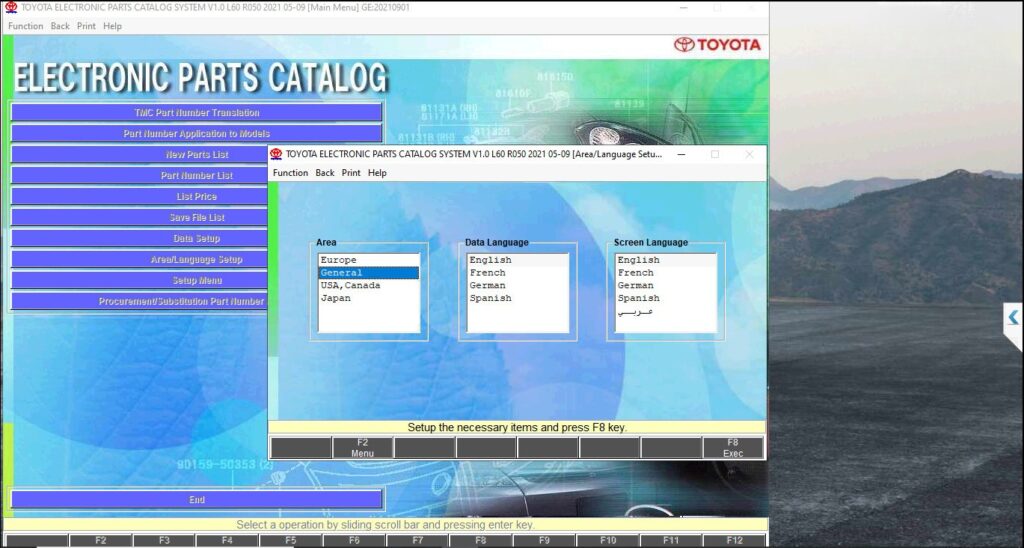1024x548 pixels.
Task: Select Japan in the Area list
Action: tap(368, 298)
